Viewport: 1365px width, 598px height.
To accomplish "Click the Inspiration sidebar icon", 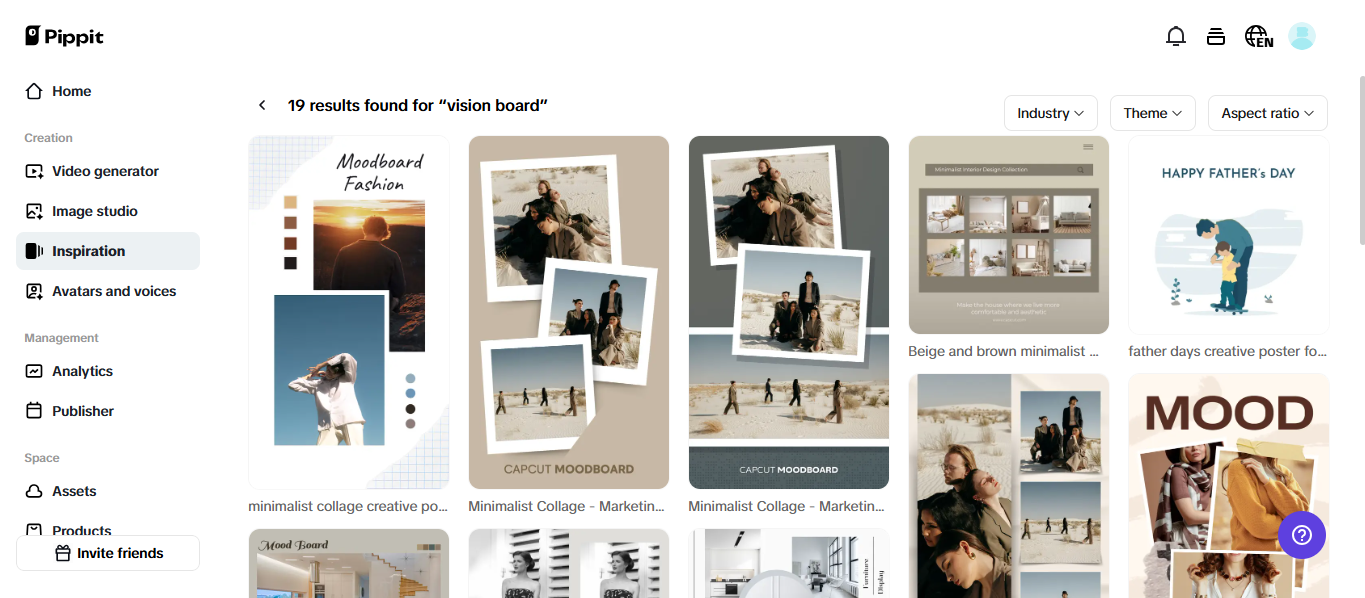I will pyautogui.click(x=34, y=251).
